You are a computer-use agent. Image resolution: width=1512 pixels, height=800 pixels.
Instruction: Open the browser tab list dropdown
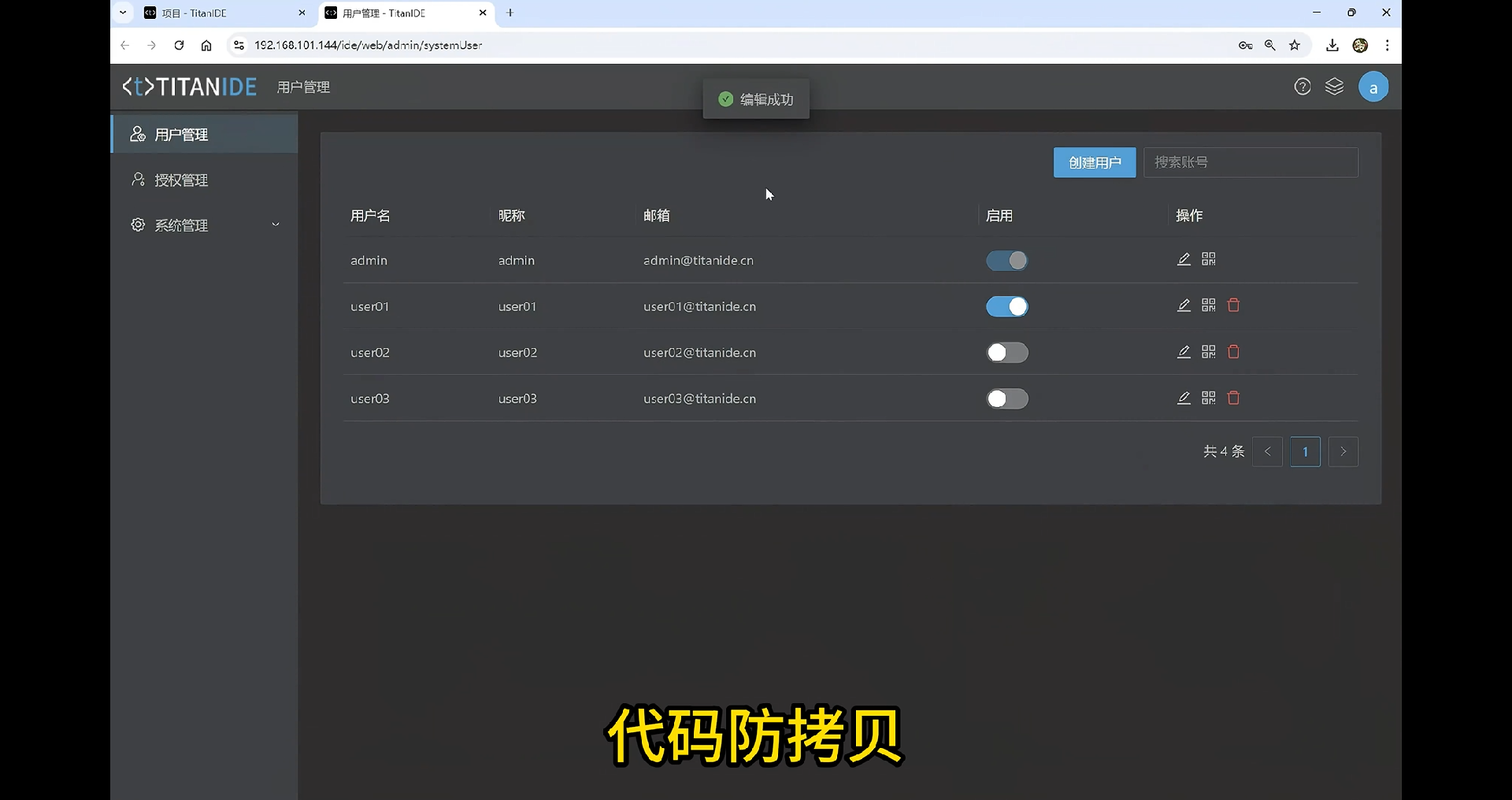(123, 13)
